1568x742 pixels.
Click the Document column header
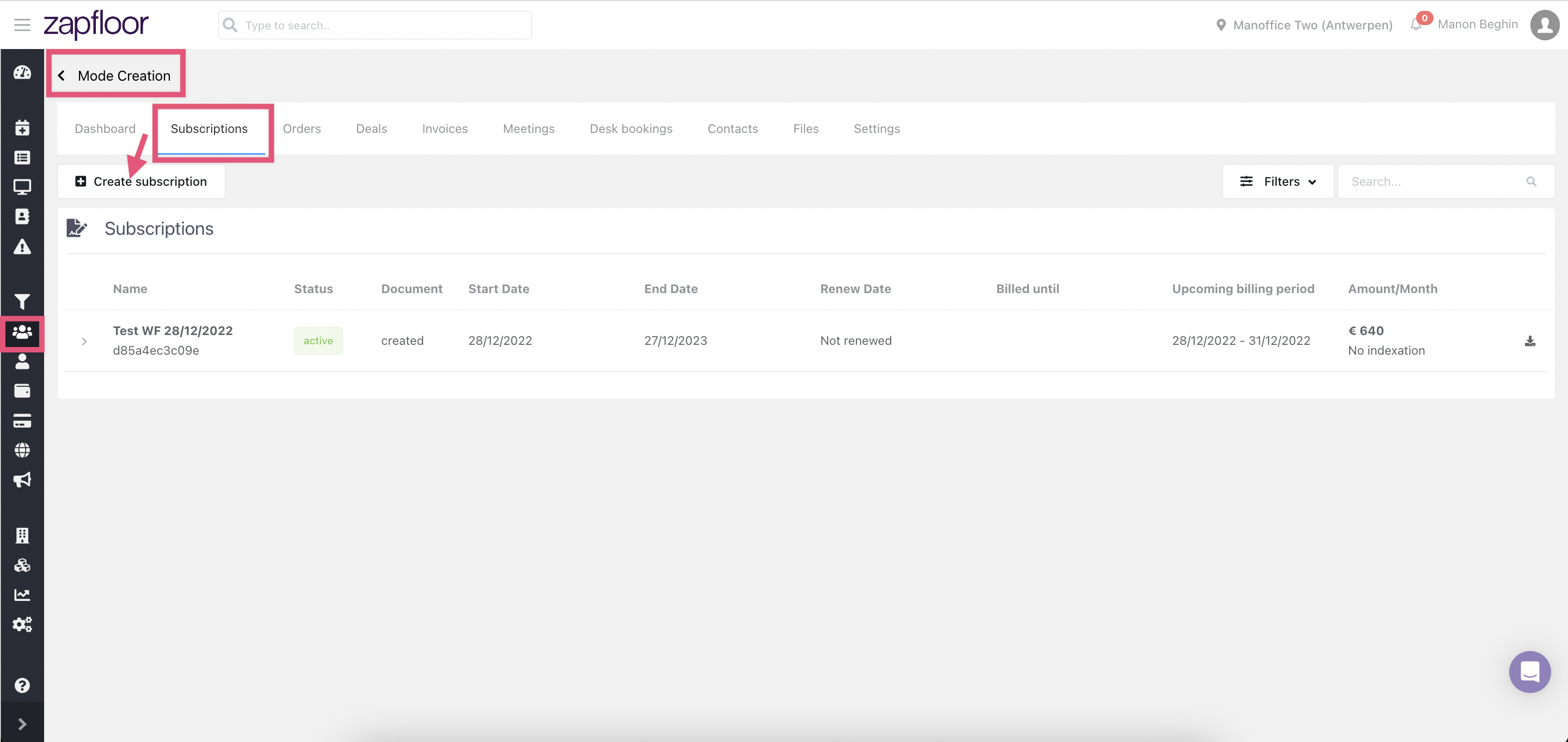412,289
